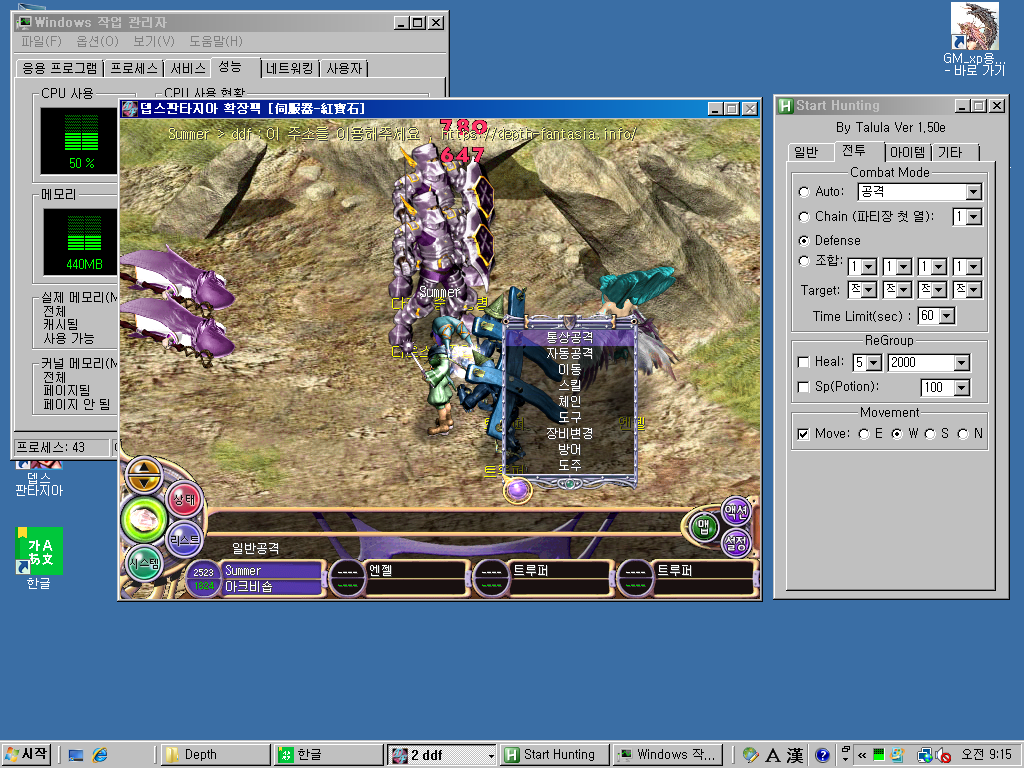Open the 네트워킹 tab in Task Manager
Viewport: 1024px width, 768px height.
(290, 69)
